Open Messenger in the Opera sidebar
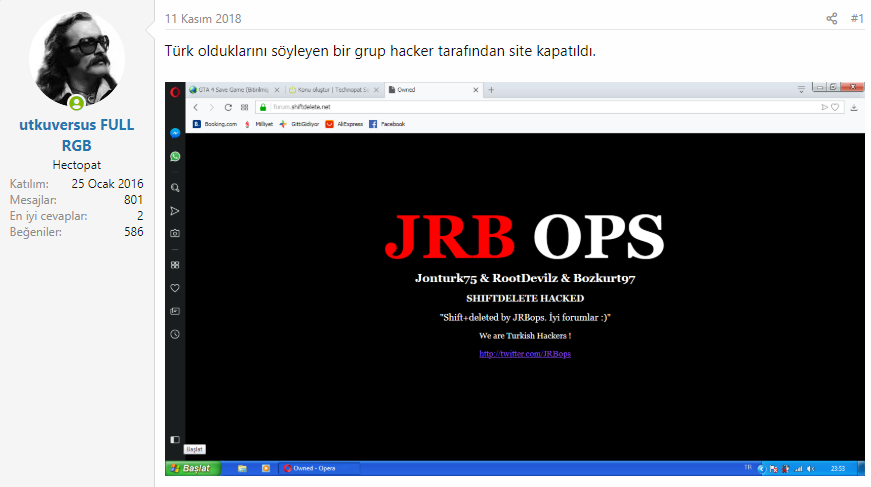 pyautogui.click(x=175, y=133)
